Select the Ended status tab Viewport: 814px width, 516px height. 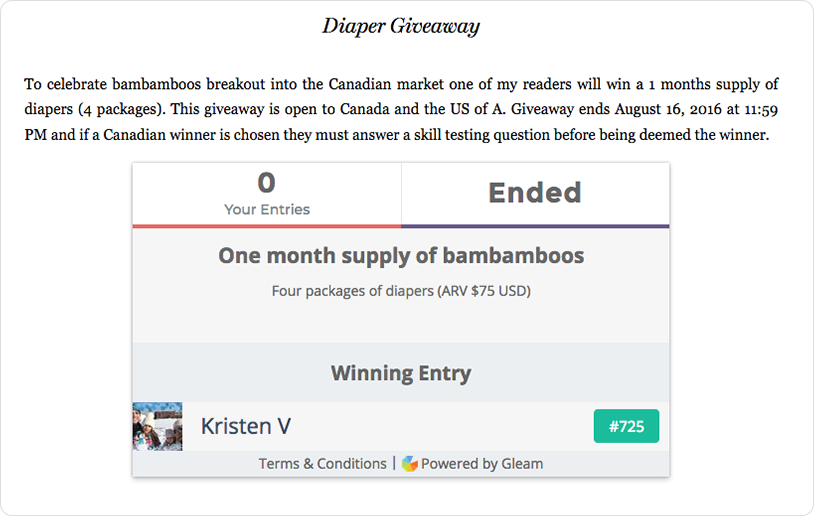pyautogui.click(x=535, y=192)
